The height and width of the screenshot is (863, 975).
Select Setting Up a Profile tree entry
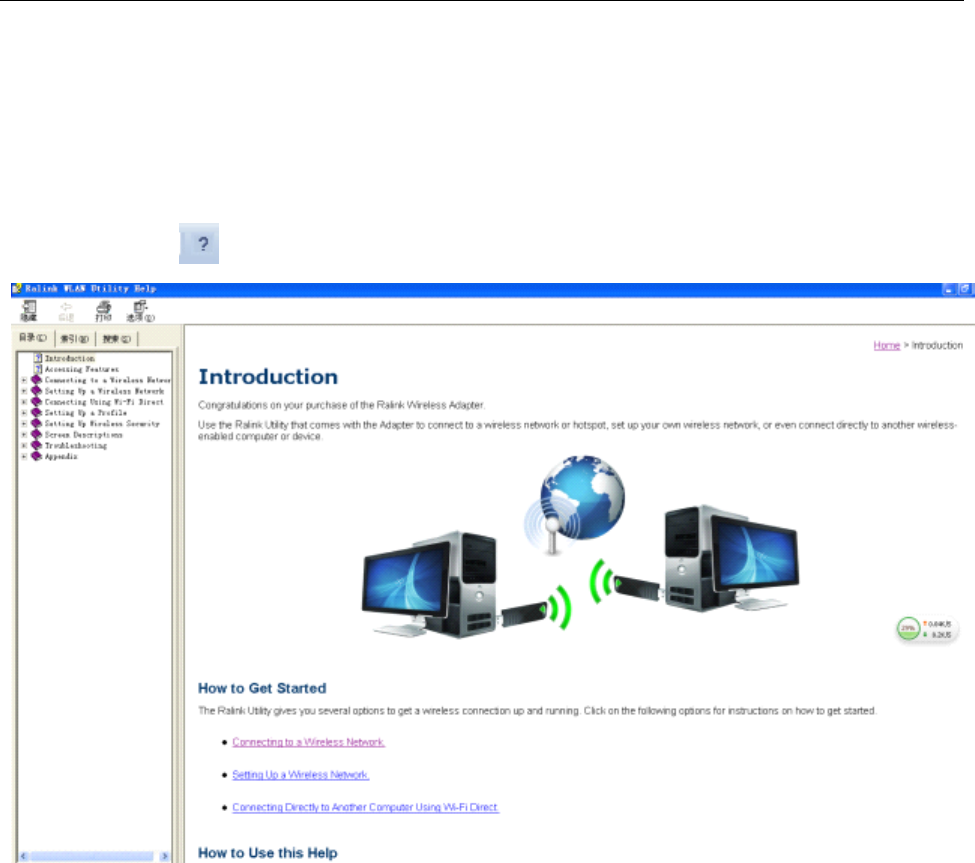point(86,413)
